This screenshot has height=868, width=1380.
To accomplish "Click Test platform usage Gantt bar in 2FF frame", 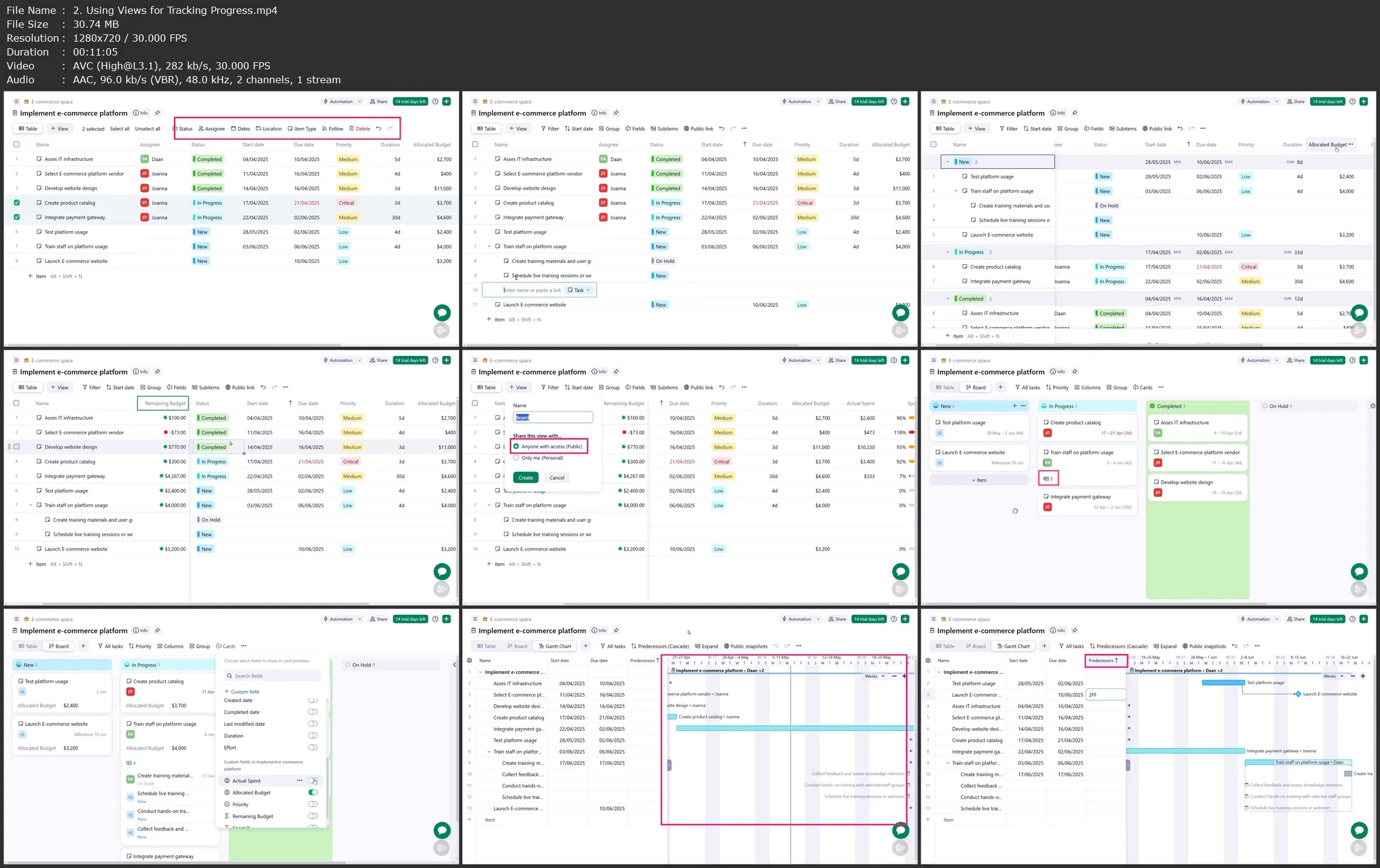I will pos(1223,683).
